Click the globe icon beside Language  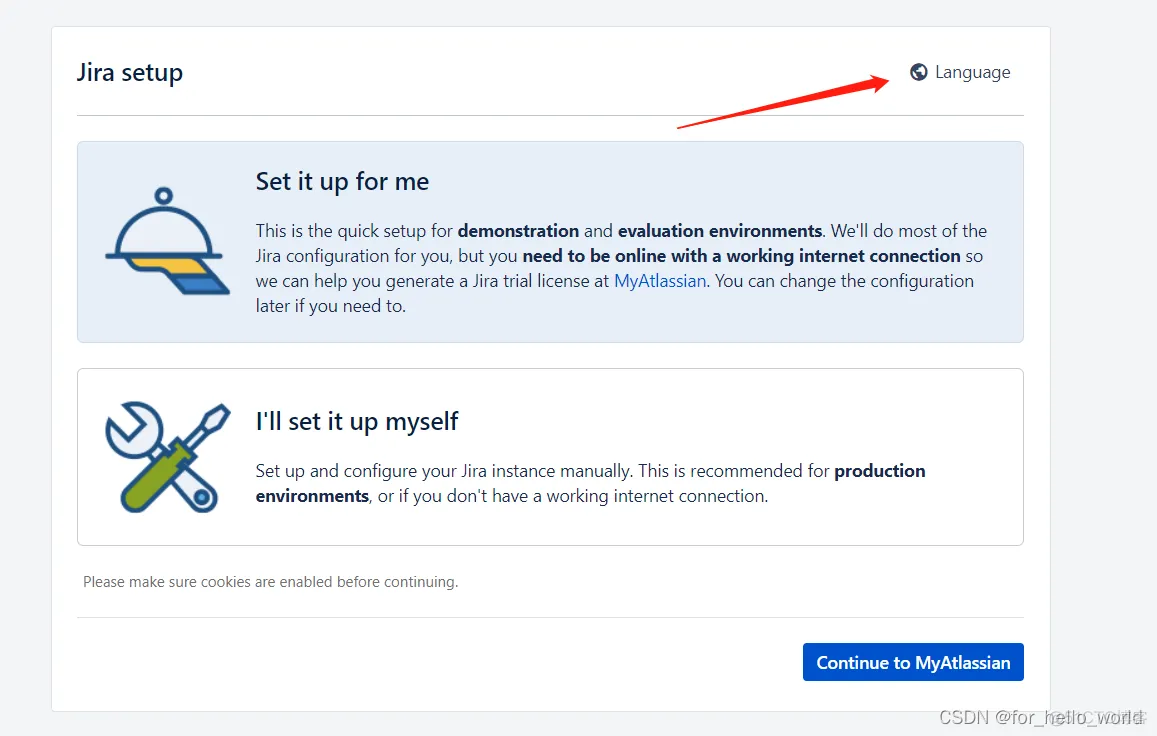click(x=918, y=72)
